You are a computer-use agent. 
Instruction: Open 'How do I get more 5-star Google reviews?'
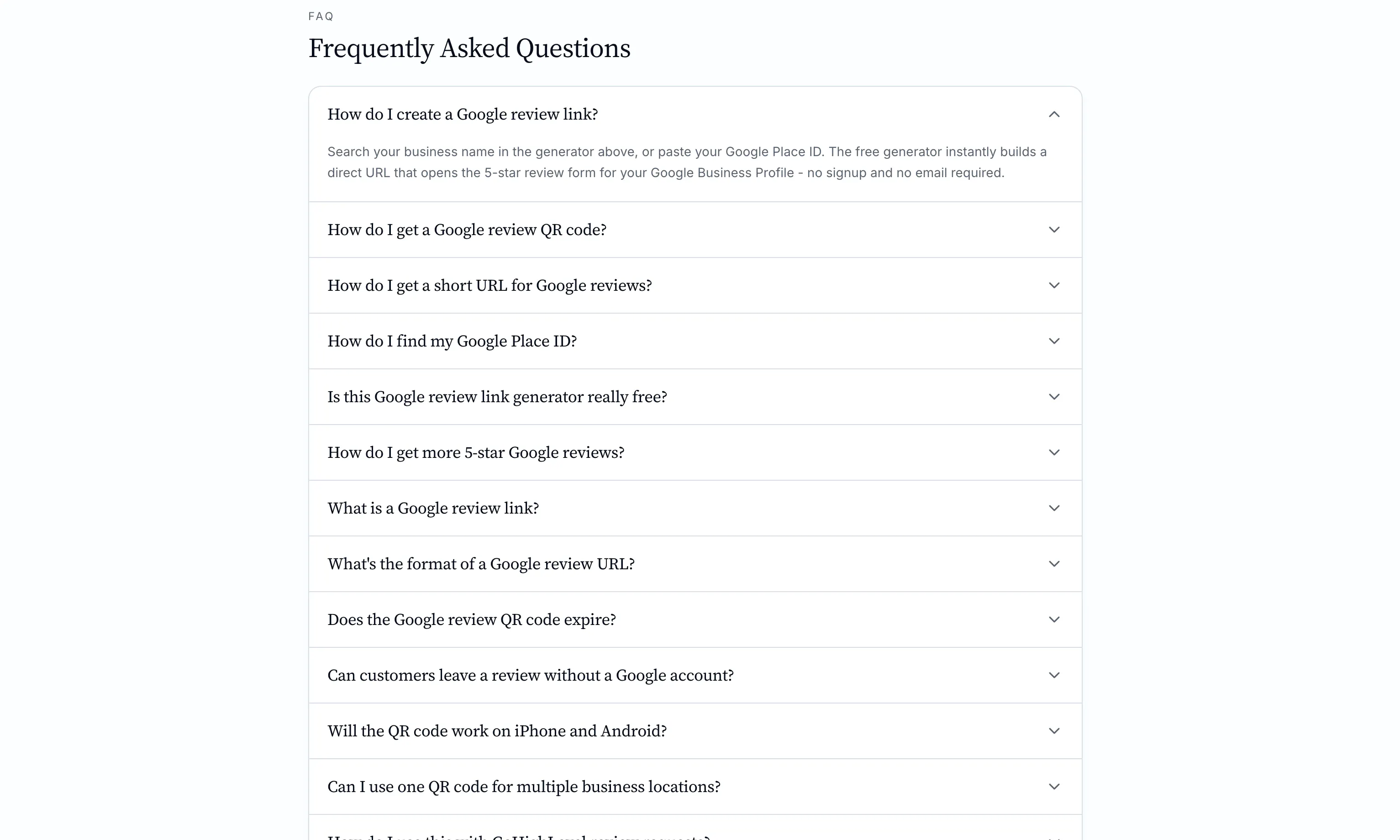(695, 452)
